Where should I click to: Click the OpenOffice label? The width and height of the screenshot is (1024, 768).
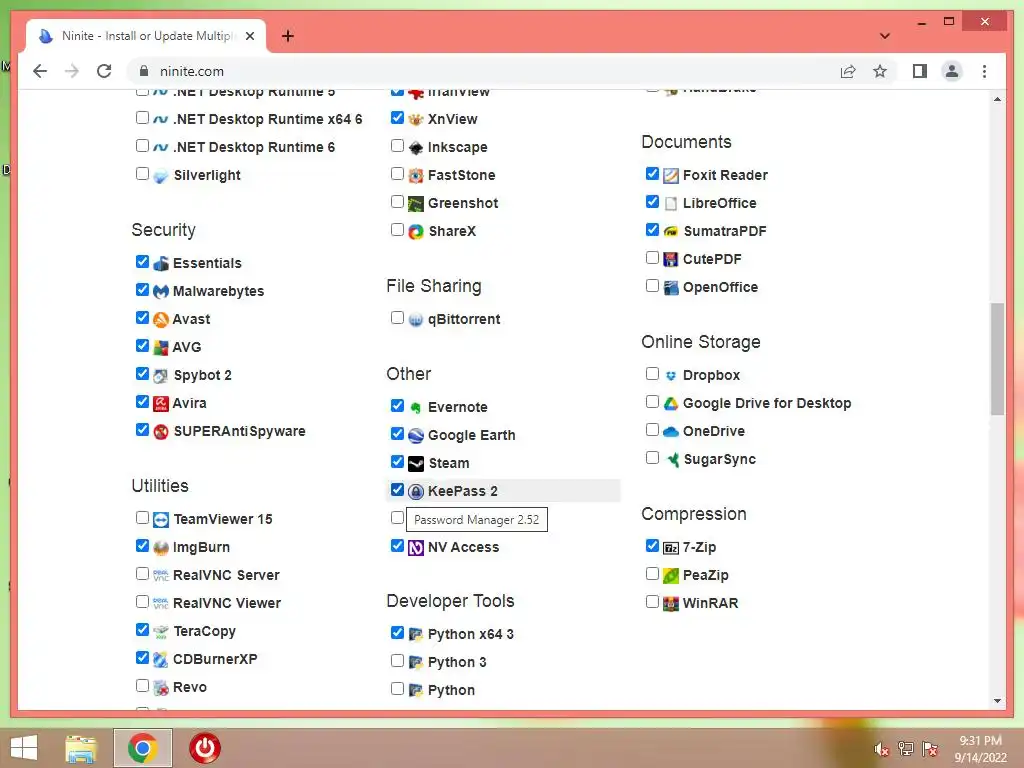pos(720,287)
